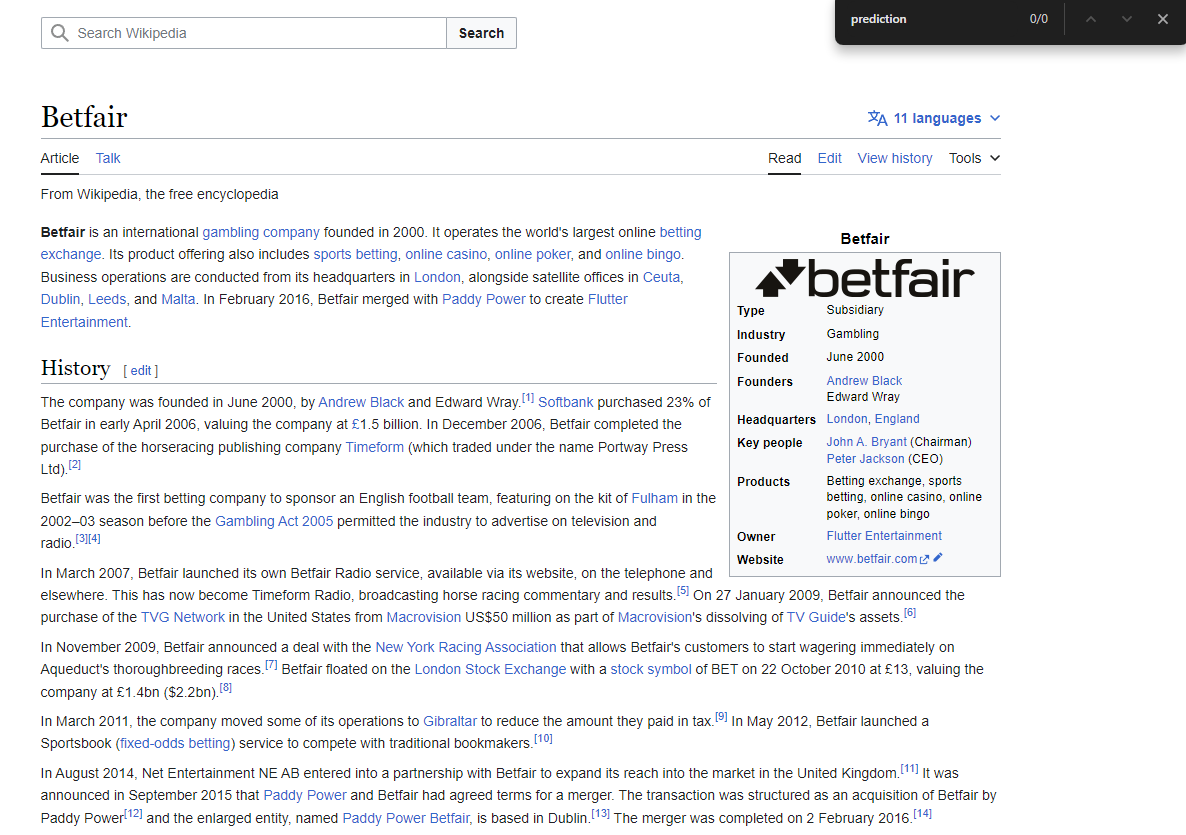Open John A. Bryant link in infobox
Viewport: 1186px width, 835px height.
tap(866, 442)
